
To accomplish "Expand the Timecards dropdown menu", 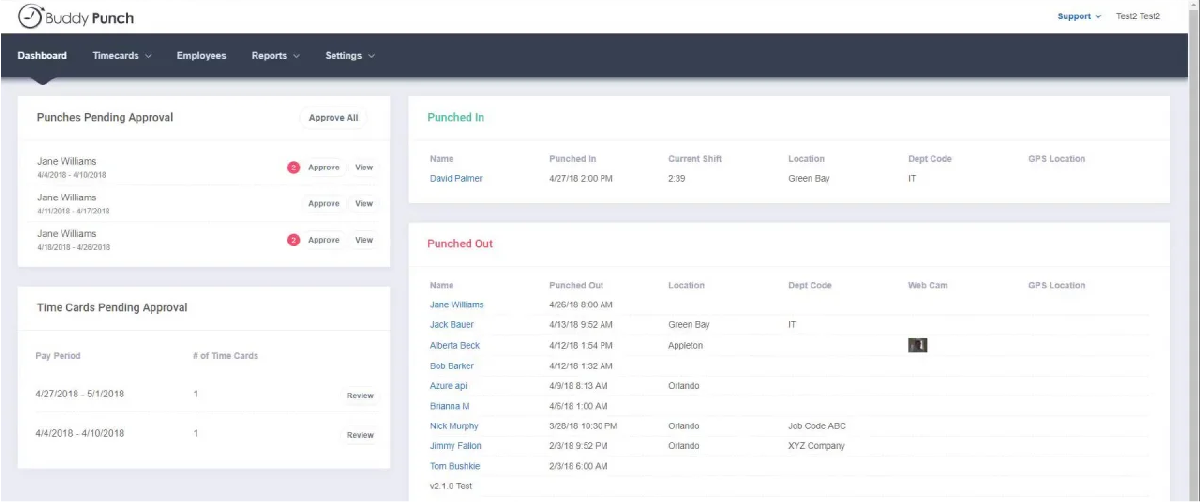I will click(x=122, y=56).
